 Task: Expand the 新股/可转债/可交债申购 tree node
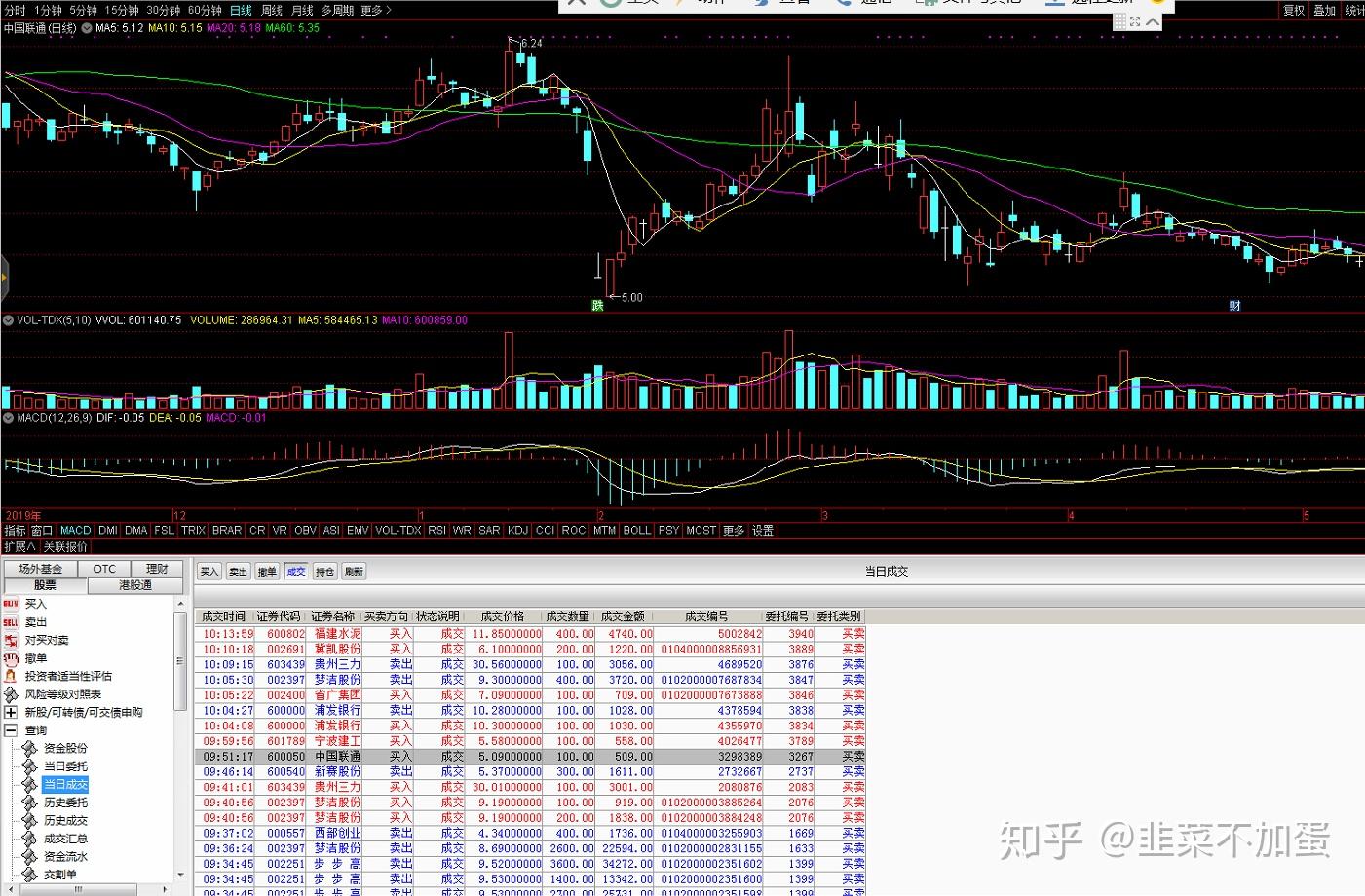click(11, 713)
